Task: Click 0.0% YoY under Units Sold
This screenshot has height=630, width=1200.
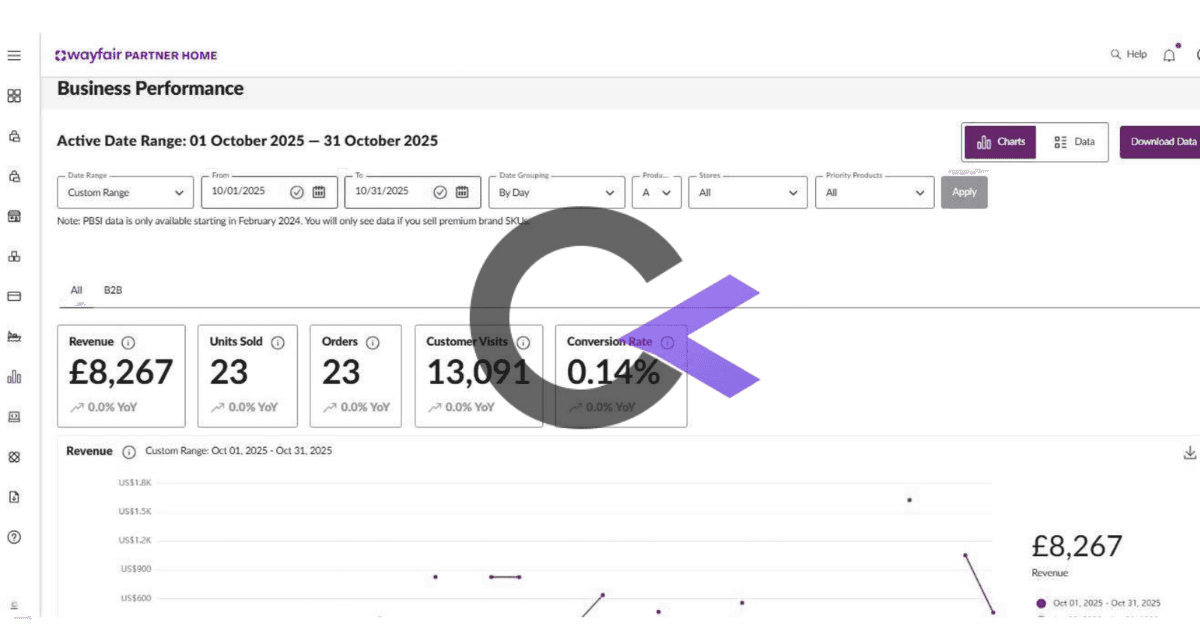Action: (244, 407)
